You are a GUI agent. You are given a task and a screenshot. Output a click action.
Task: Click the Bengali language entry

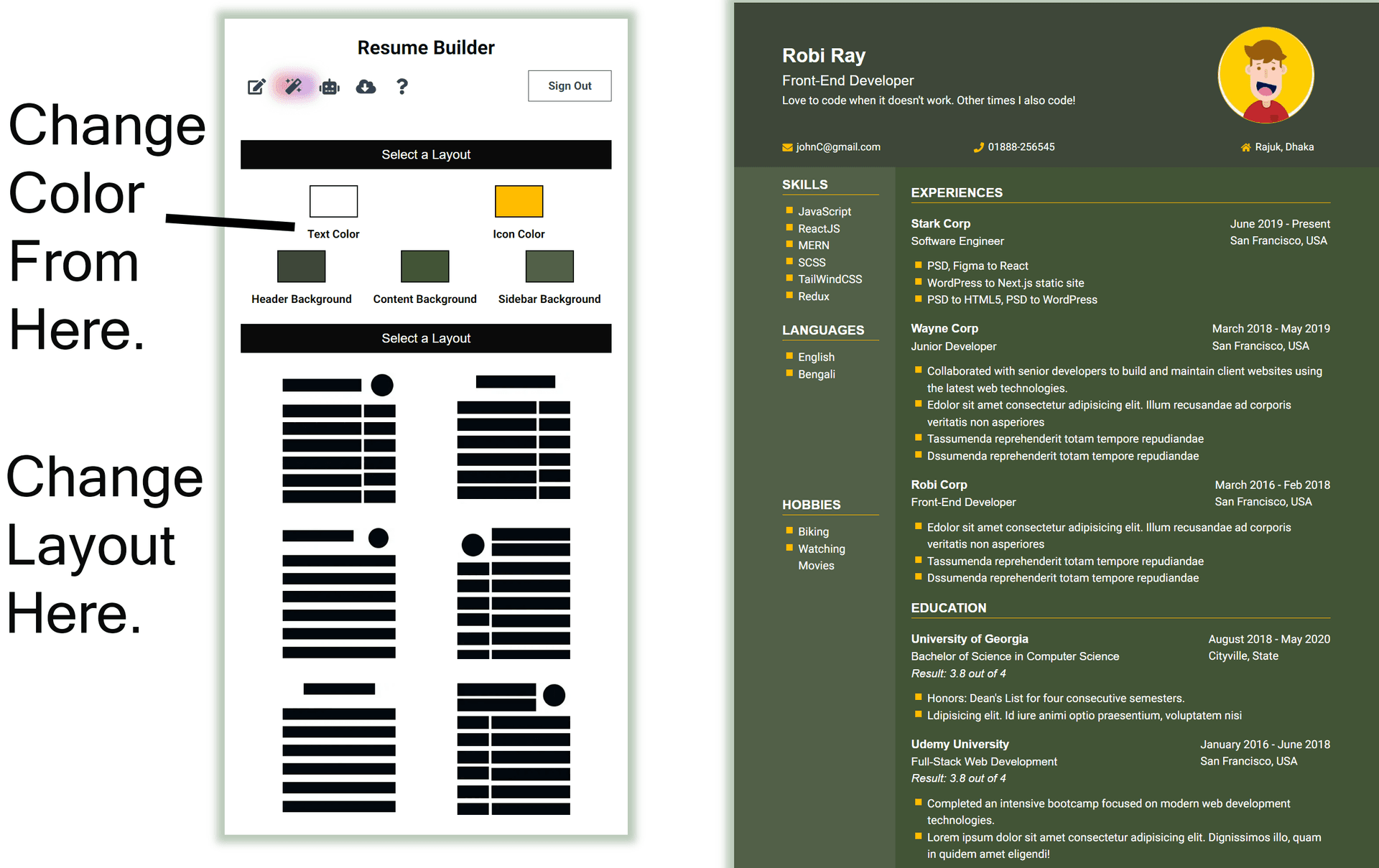(x=817, y=374)
